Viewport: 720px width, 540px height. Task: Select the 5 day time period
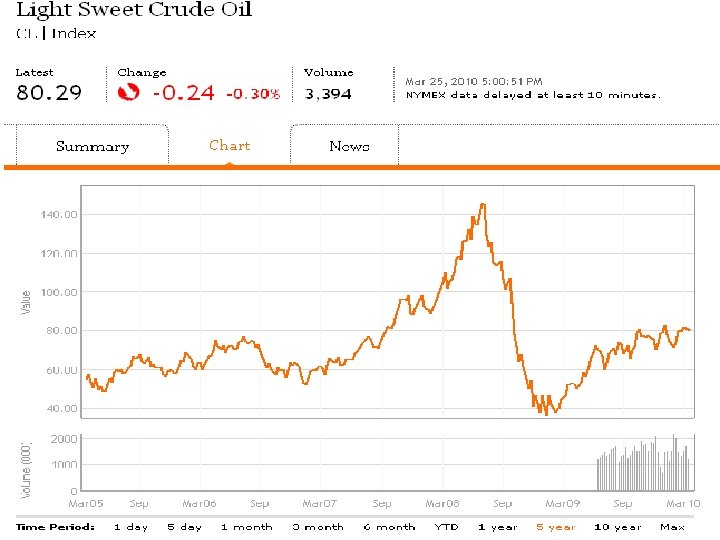[184, 527]
